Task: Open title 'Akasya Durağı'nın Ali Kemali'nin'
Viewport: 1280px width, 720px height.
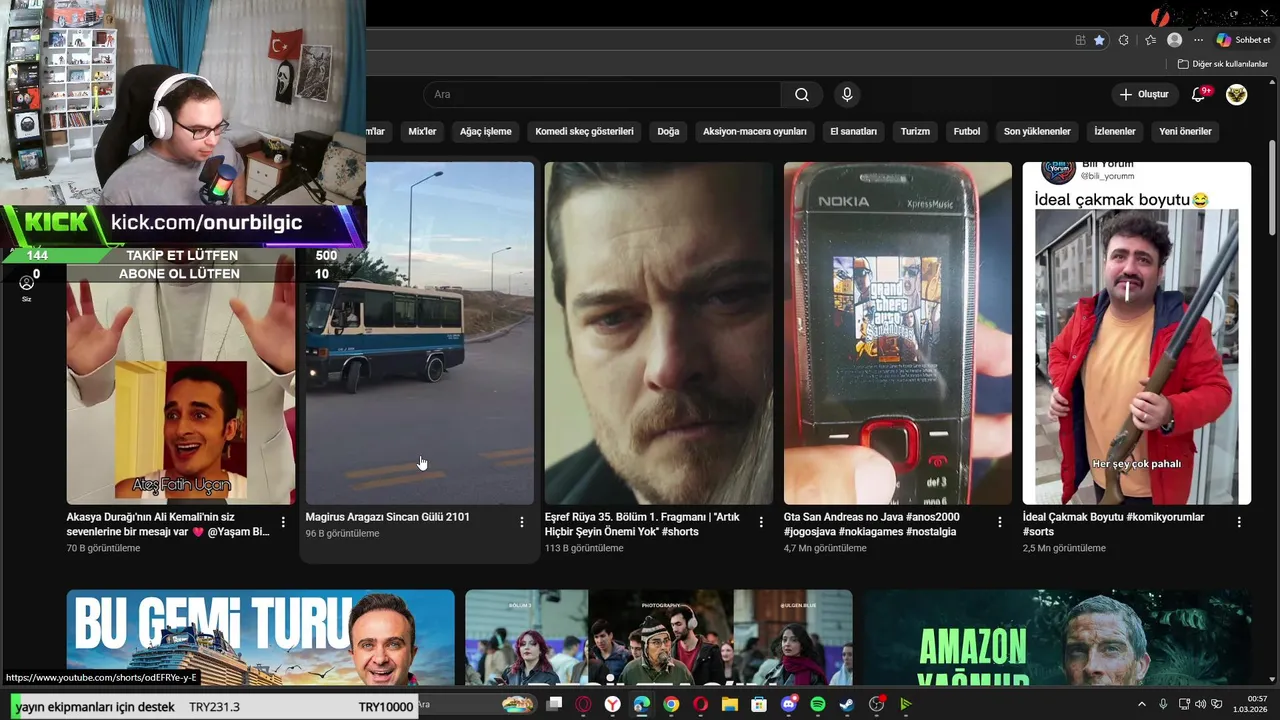Action: pos(168,524)
